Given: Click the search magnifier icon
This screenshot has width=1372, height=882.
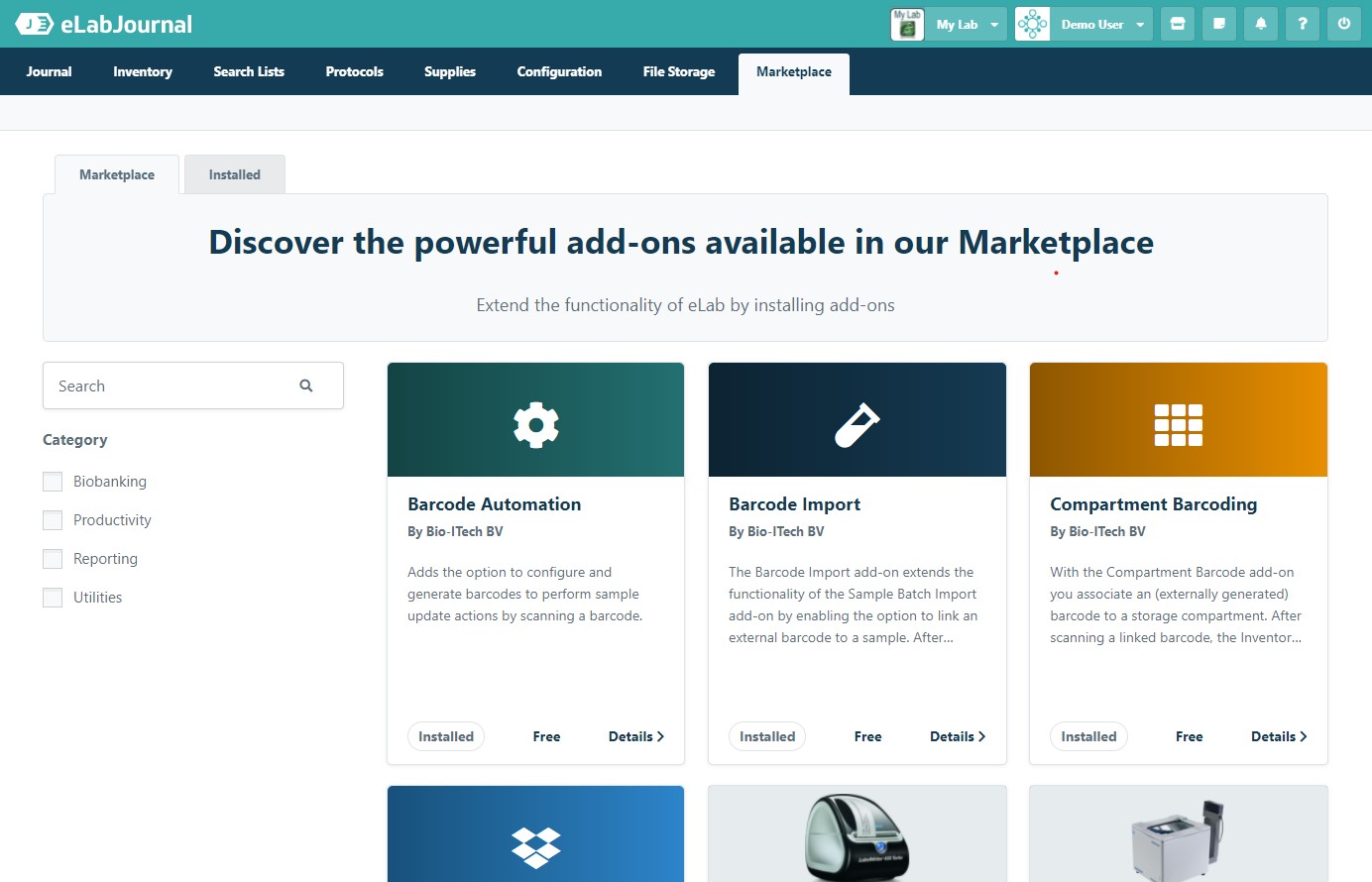Looking at the screenshot, I should 306,386.
